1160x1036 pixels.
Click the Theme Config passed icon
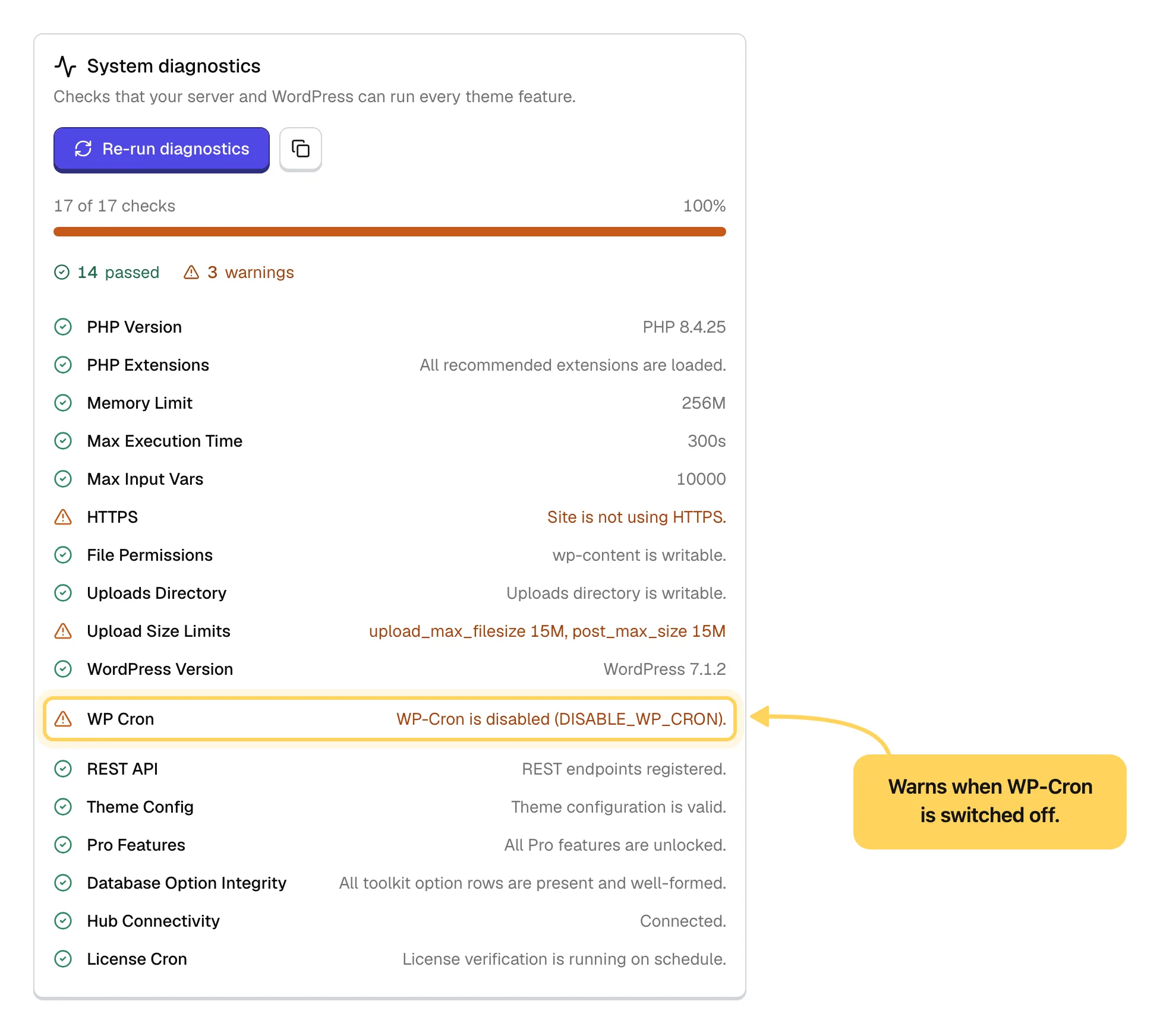pyautogui.click(x=63, y=807)
